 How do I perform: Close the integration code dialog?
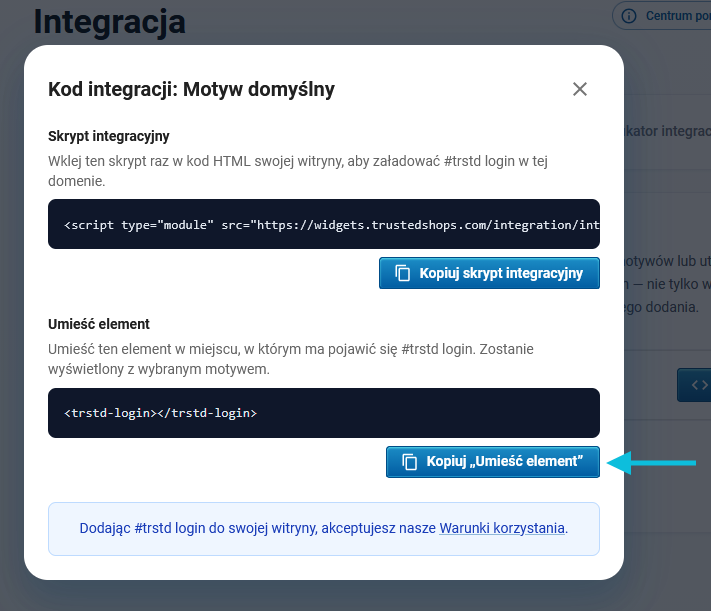pyautogui.click(x=580, y=89)
